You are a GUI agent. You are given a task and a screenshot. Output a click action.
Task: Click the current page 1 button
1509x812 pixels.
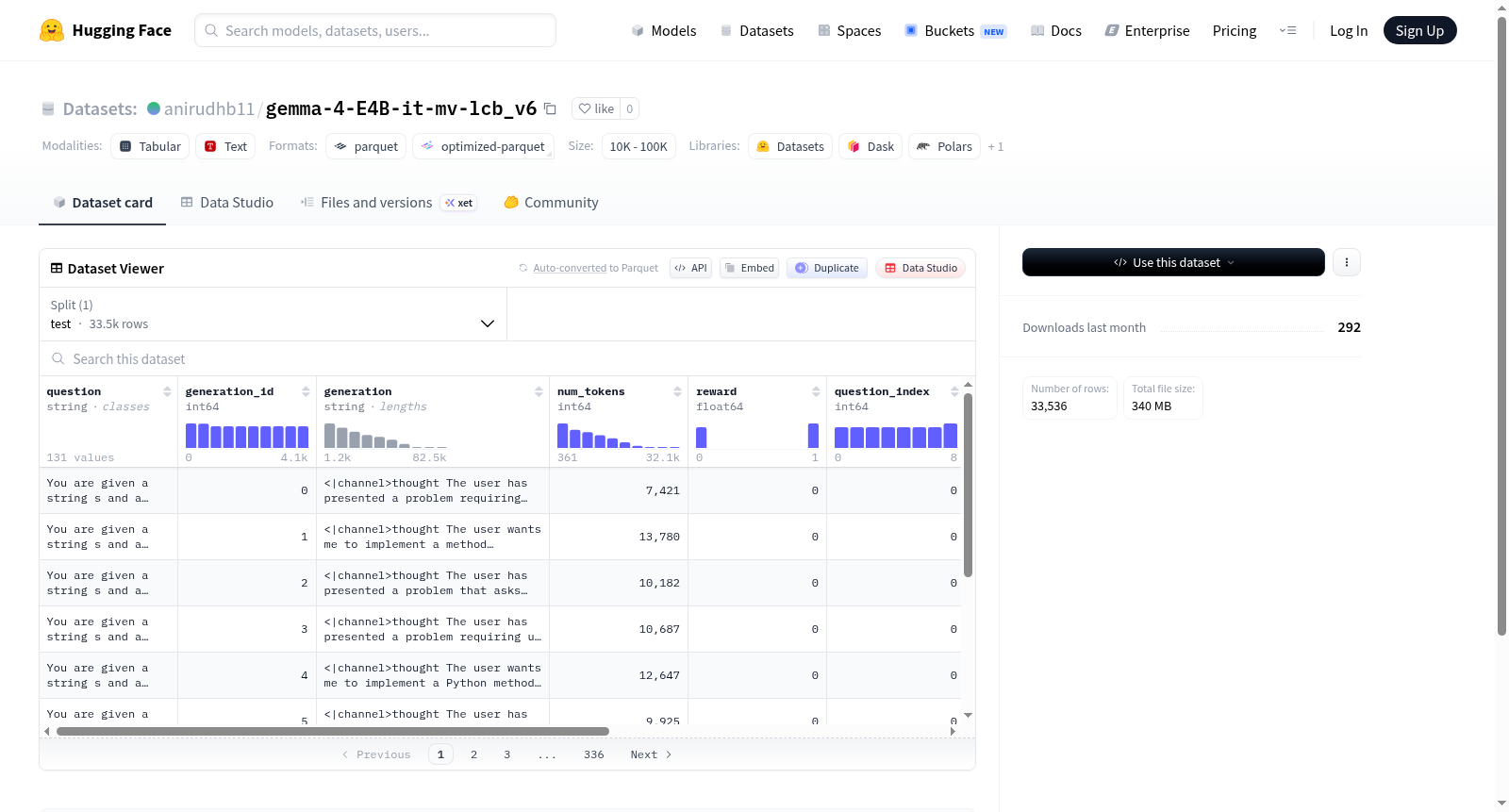(440, 754)
